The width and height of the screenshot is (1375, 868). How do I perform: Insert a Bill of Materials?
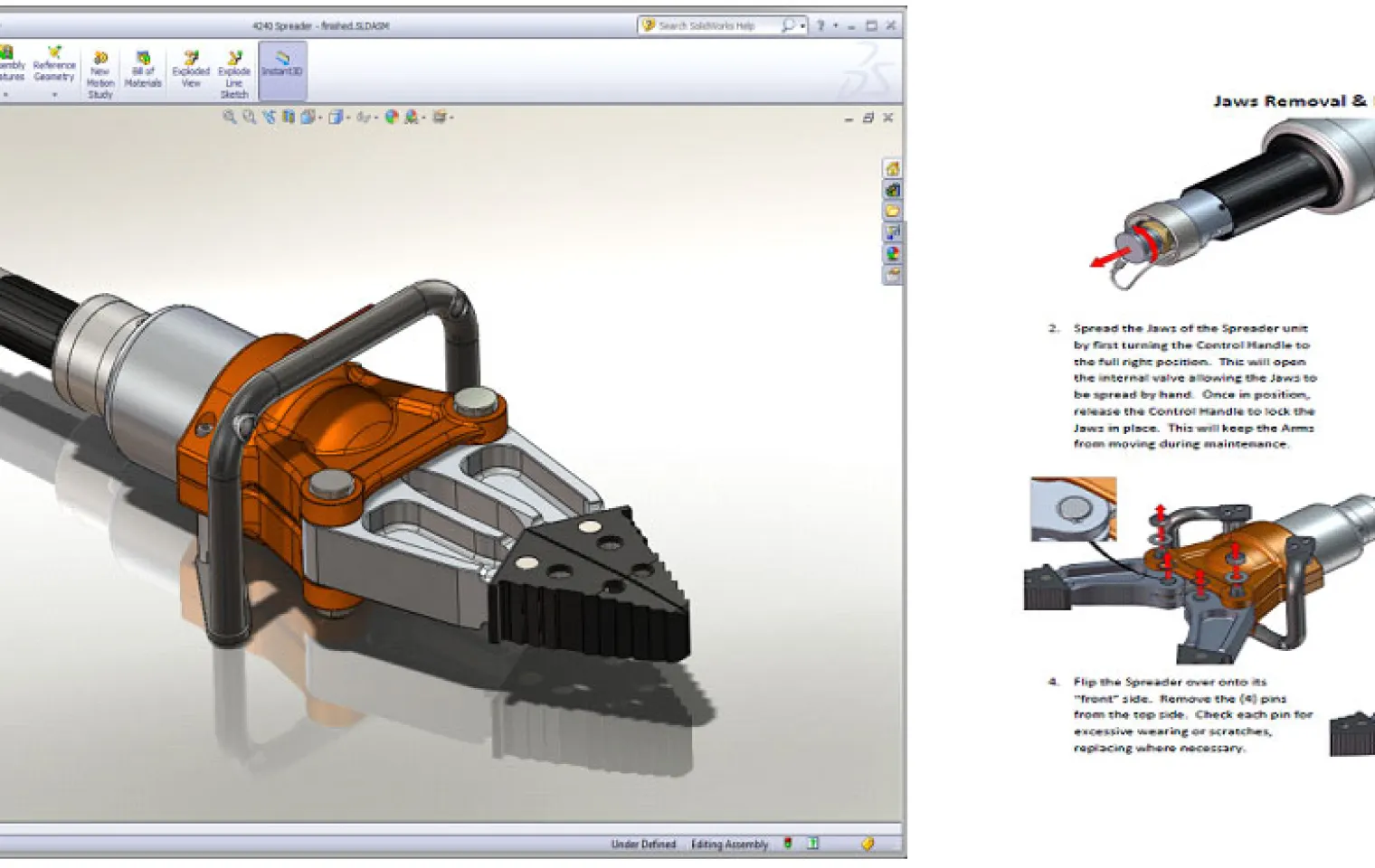pyautogui.click(x=143, y=70)
